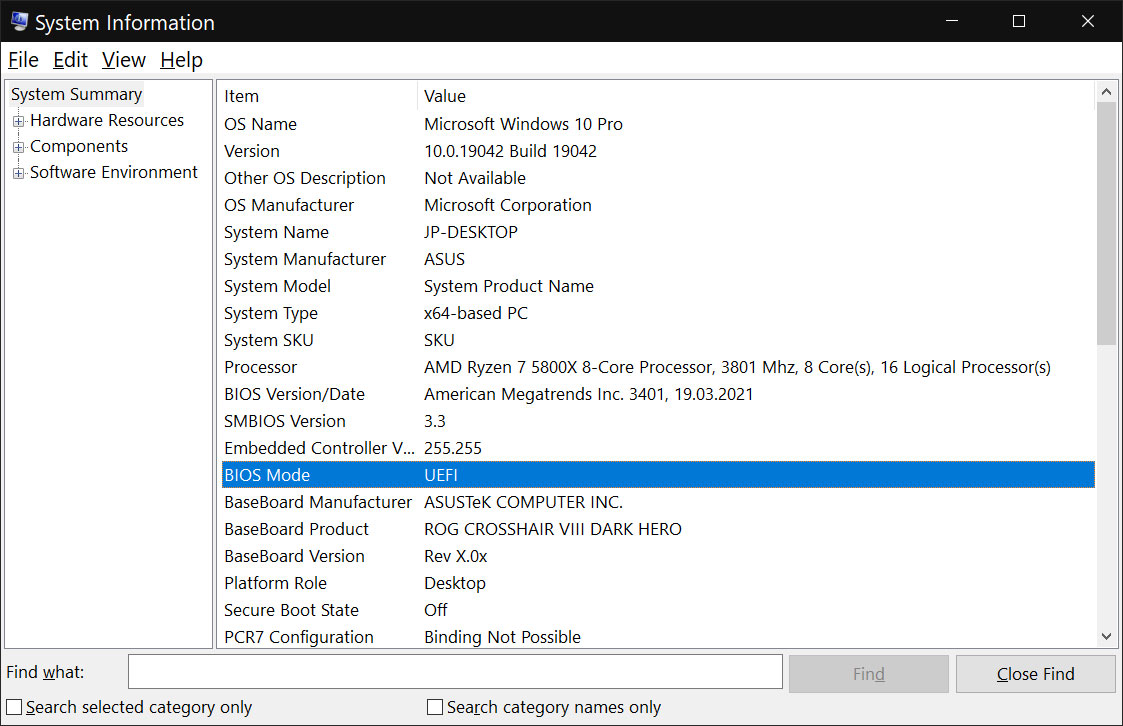Select the OS Name row
The image size is (1123, 726).
pyautogui.click(x=658, y=124)
